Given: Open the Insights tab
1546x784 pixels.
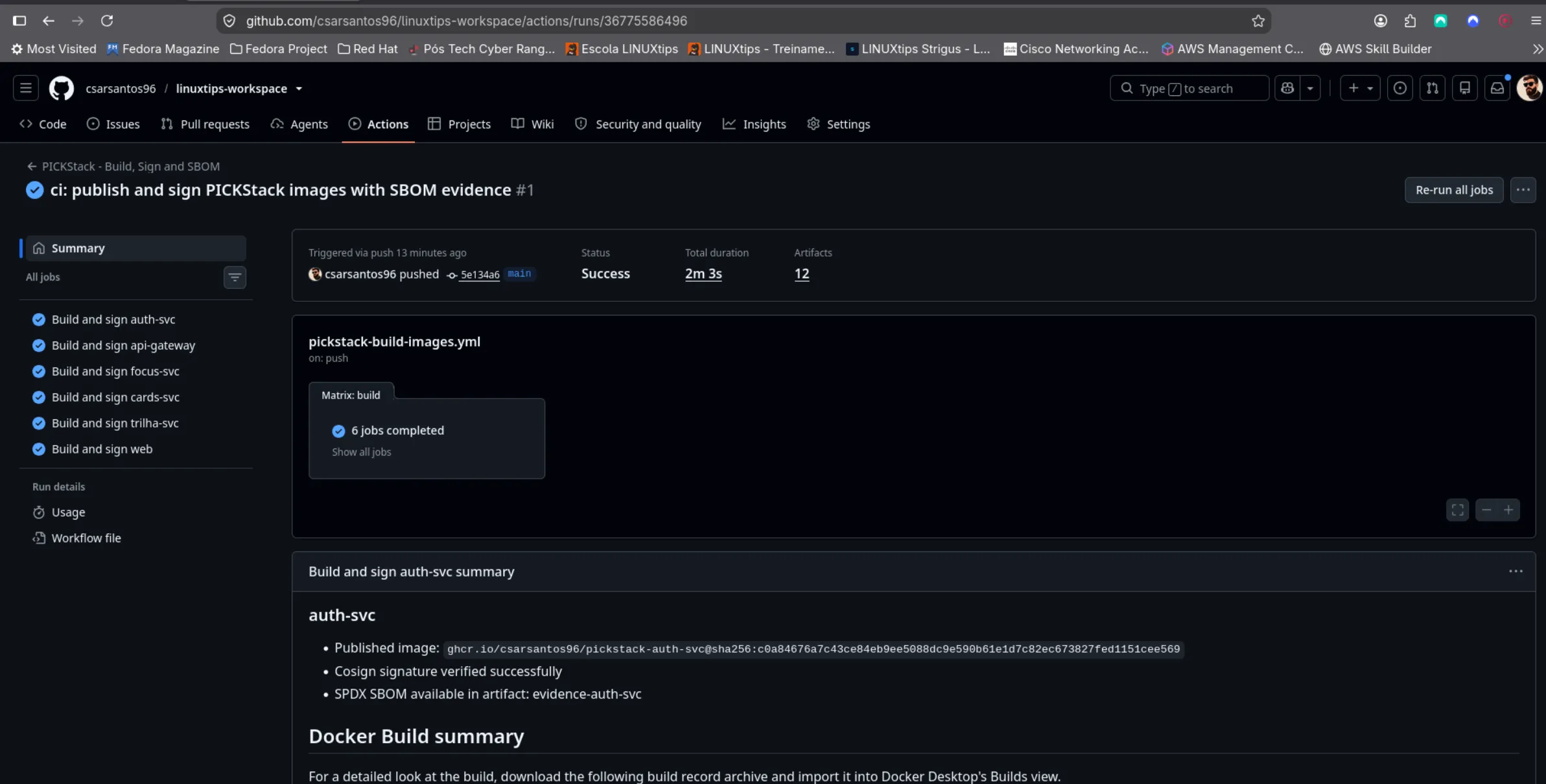Looking at the screenshot, I should click(x=755, y=124).
